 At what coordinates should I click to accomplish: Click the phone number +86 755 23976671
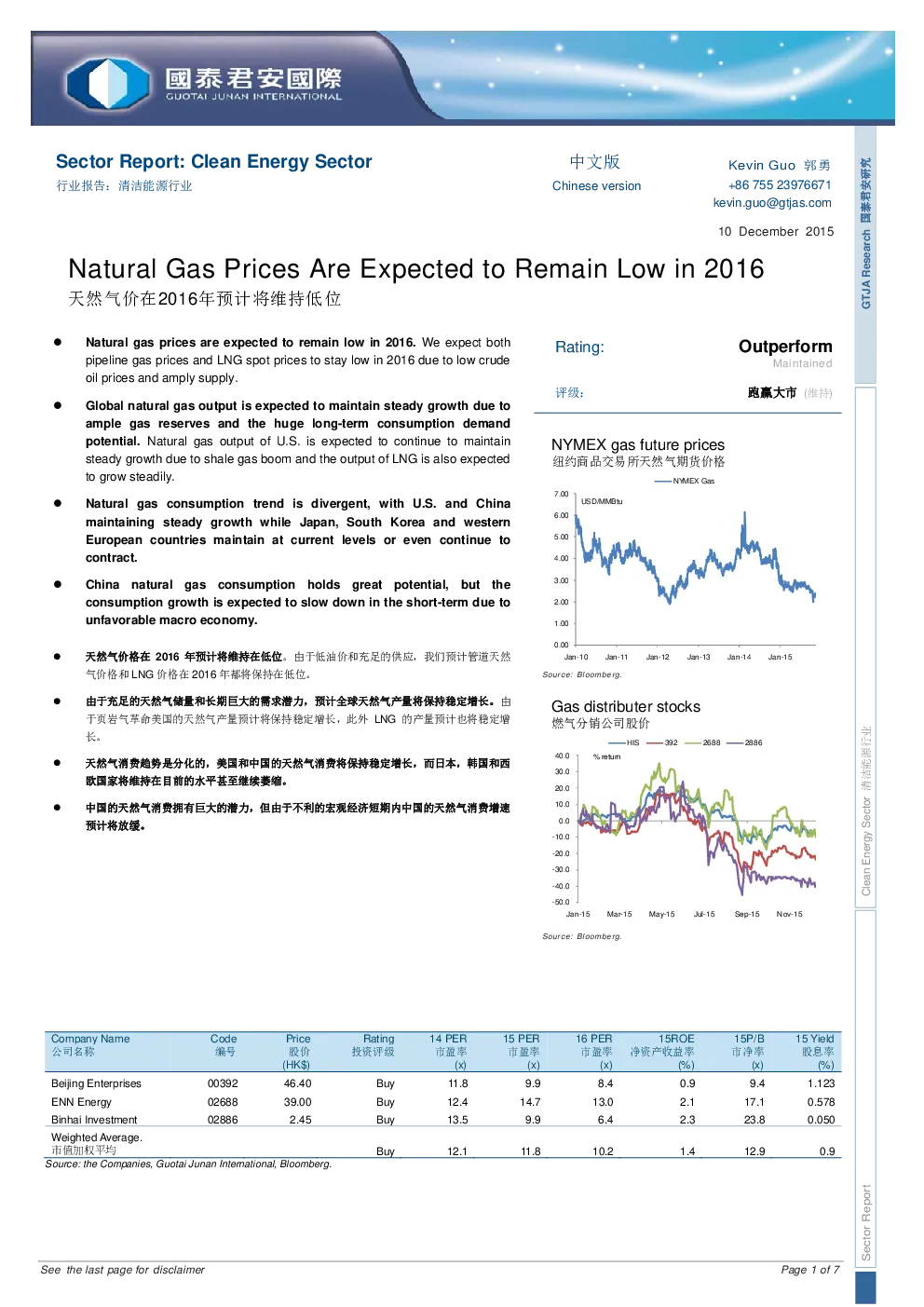click(780, 185)
